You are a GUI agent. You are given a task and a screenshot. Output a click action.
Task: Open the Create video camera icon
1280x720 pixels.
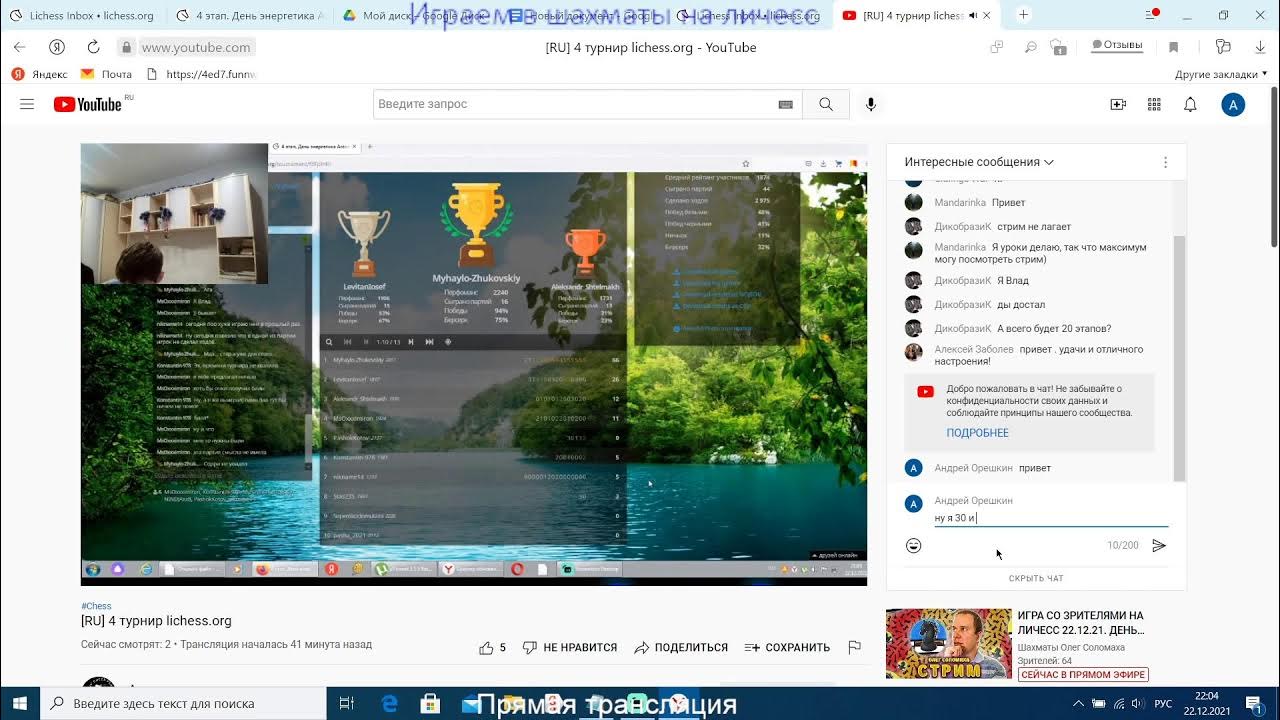coord(1118,104)
